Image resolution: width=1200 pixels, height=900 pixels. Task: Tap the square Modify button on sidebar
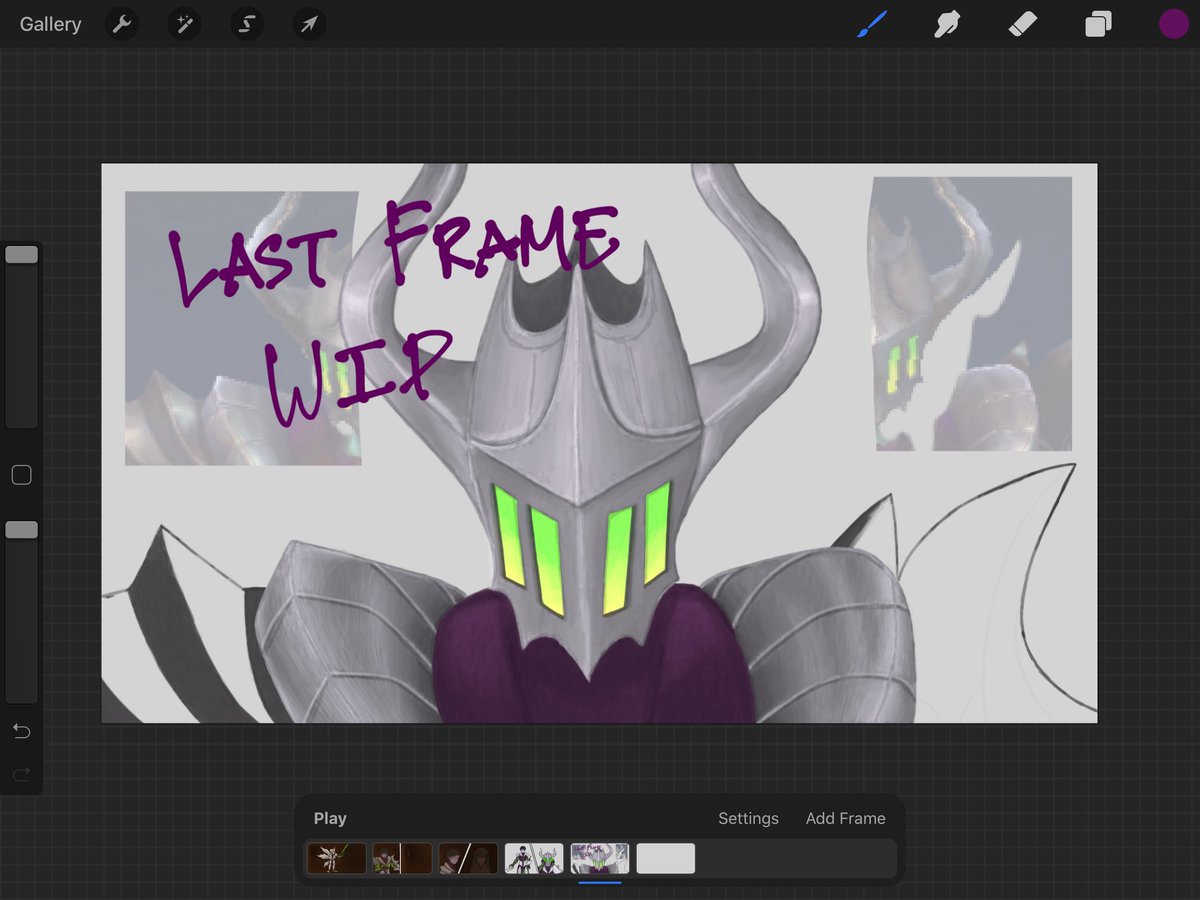(x=21, y=475)
